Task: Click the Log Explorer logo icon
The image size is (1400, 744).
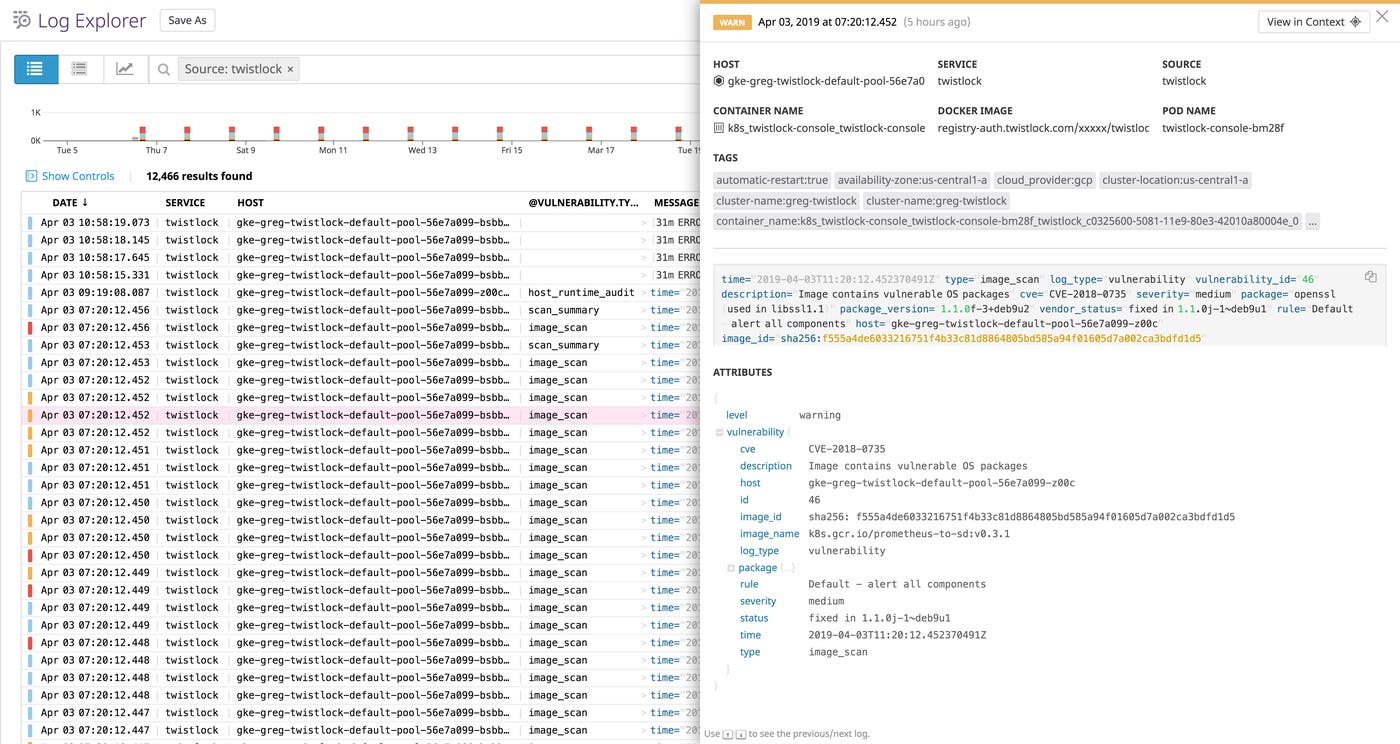Action: [21, 20]
